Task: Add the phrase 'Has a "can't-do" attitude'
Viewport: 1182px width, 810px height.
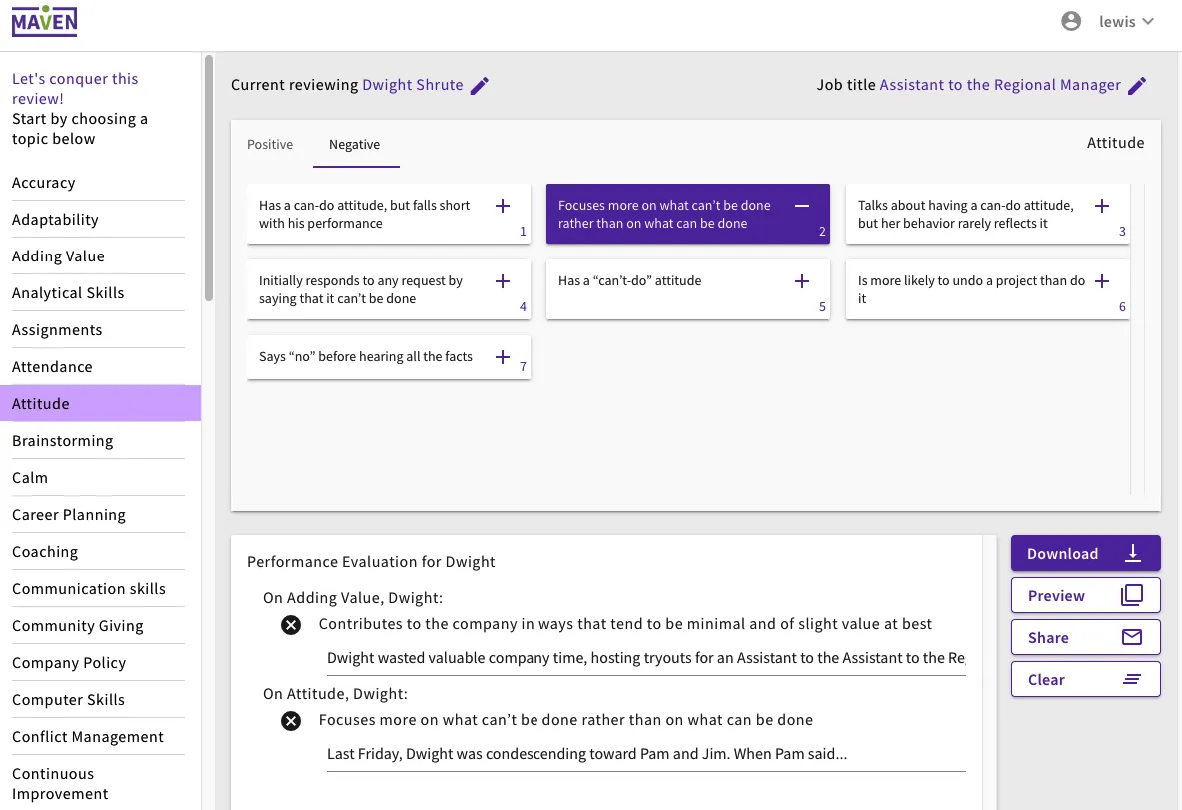Action: (x=801, y=280)
